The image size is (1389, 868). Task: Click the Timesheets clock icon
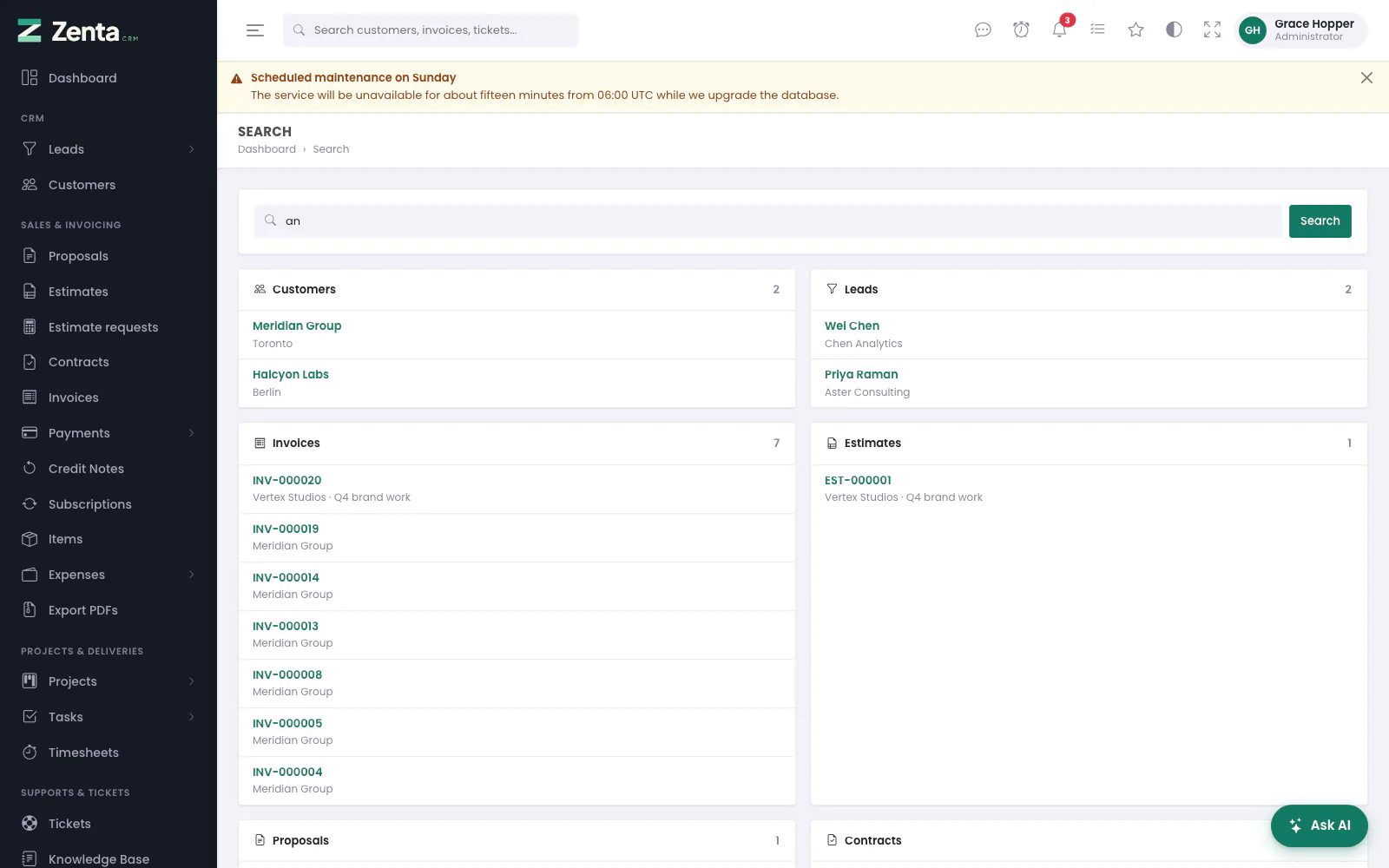click(x=30, y=753)
